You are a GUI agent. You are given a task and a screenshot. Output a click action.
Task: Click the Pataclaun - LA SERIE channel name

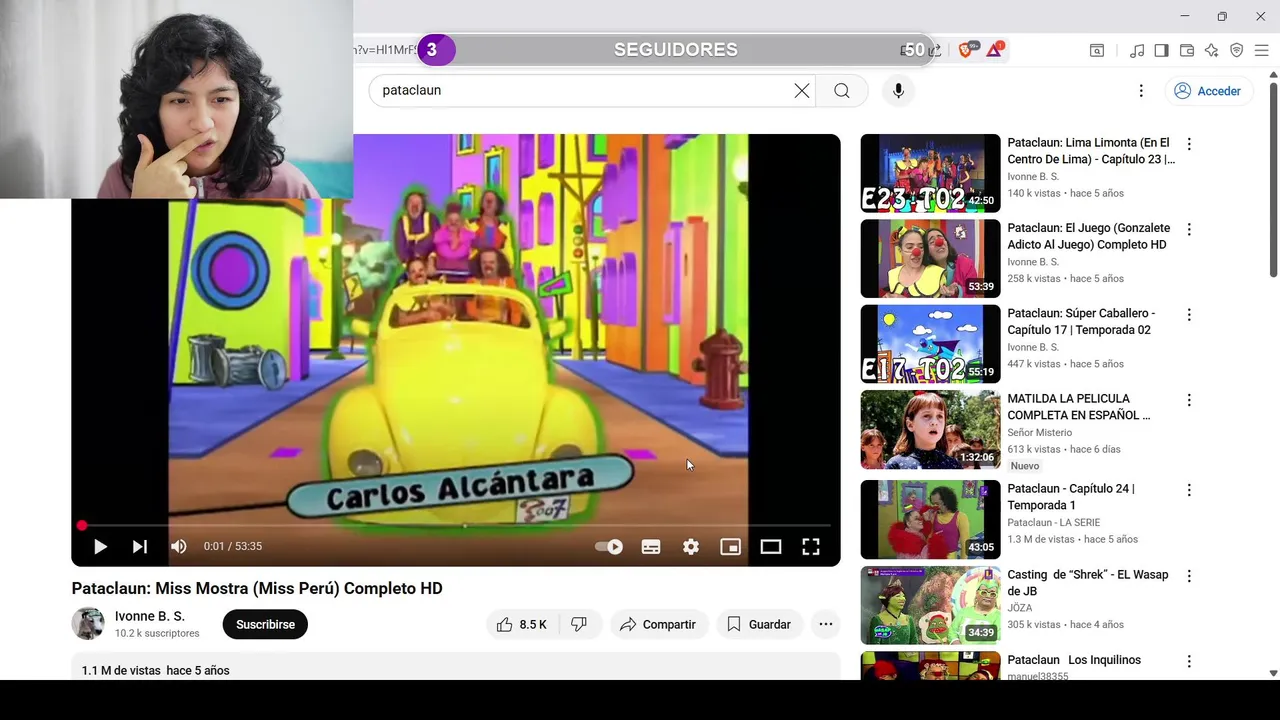pos(1055,523)
